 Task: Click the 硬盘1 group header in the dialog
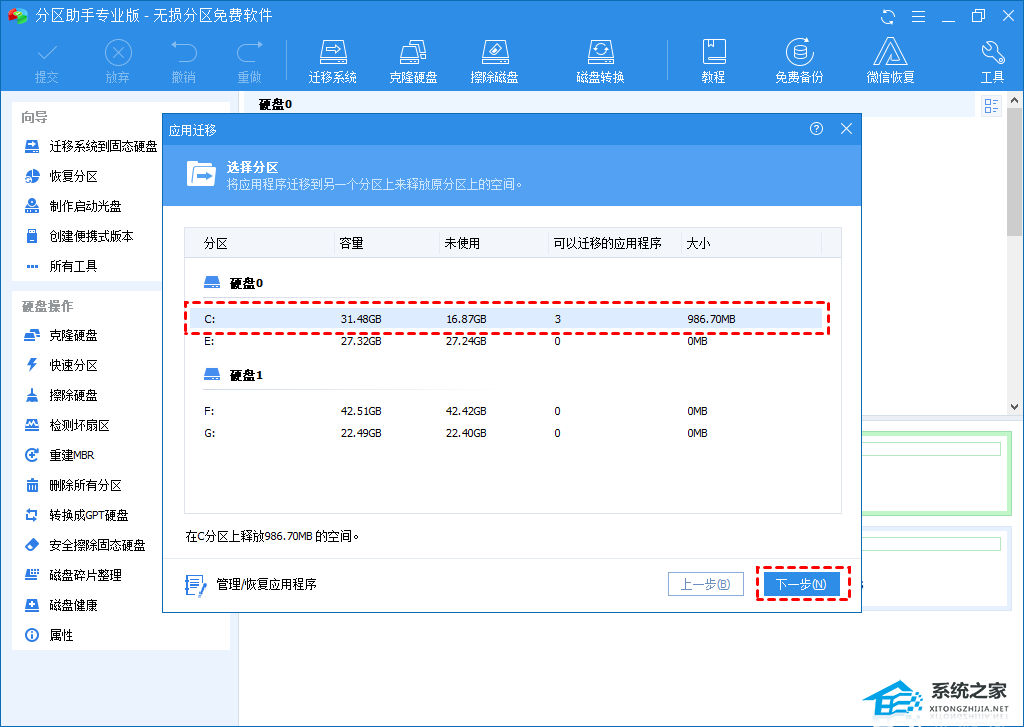[x=234, y=376]
